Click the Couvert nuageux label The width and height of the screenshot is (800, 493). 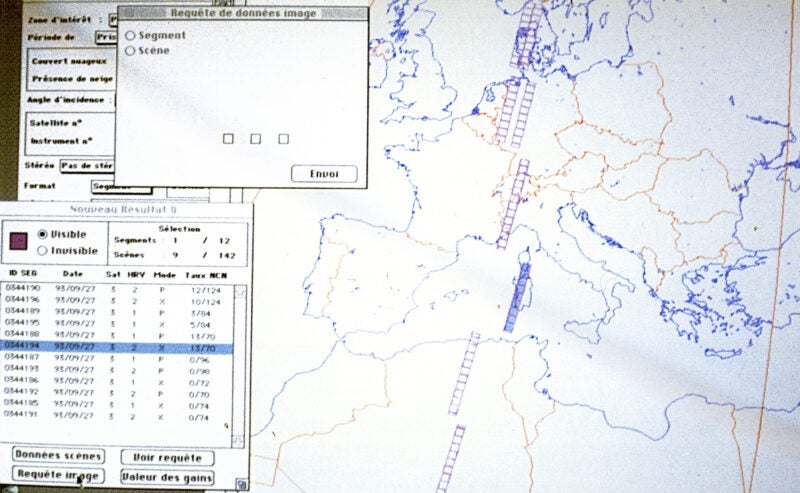(x=70, y=61)
